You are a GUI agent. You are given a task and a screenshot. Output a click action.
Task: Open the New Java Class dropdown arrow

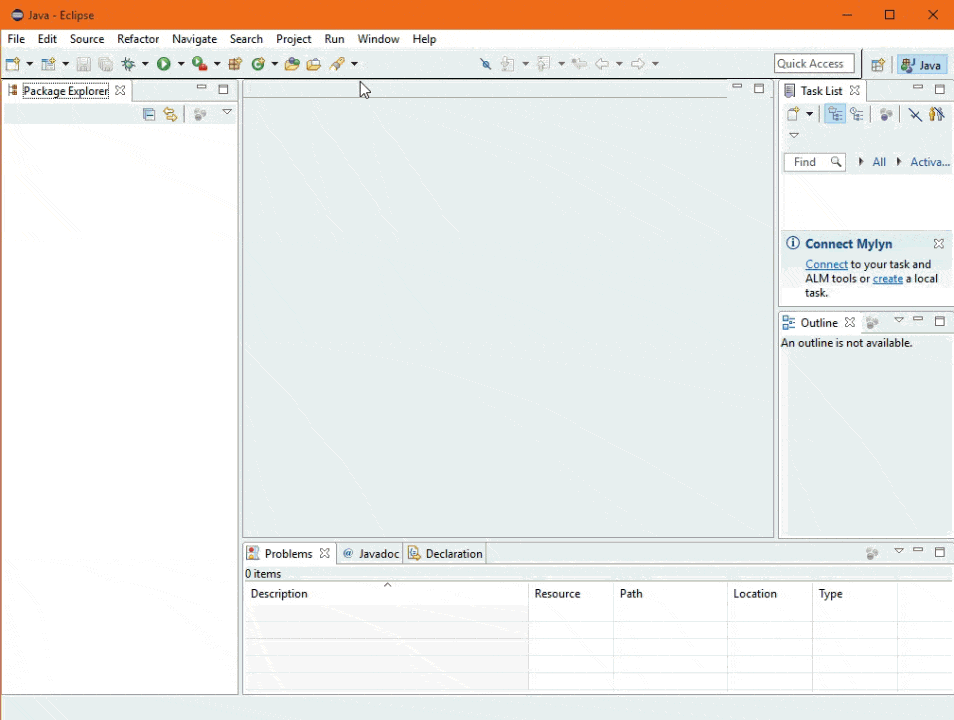274,64
